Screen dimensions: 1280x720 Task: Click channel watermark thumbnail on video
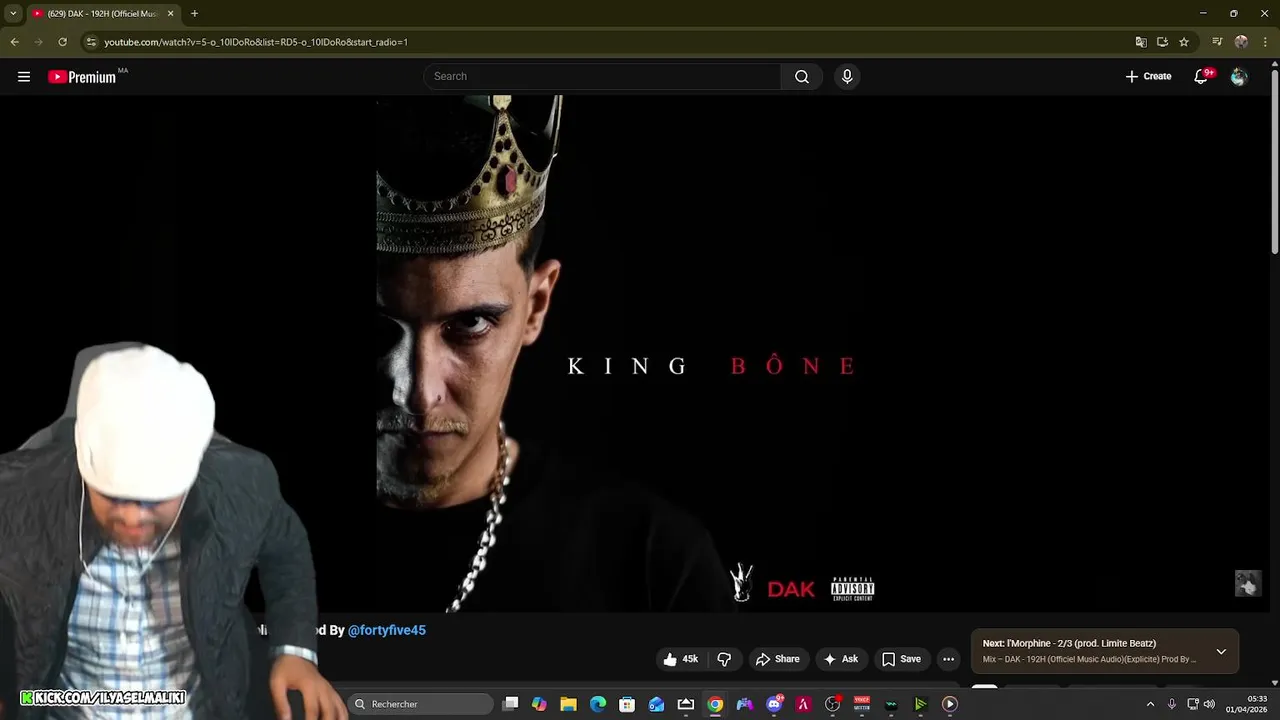[x=1248, y=584]
